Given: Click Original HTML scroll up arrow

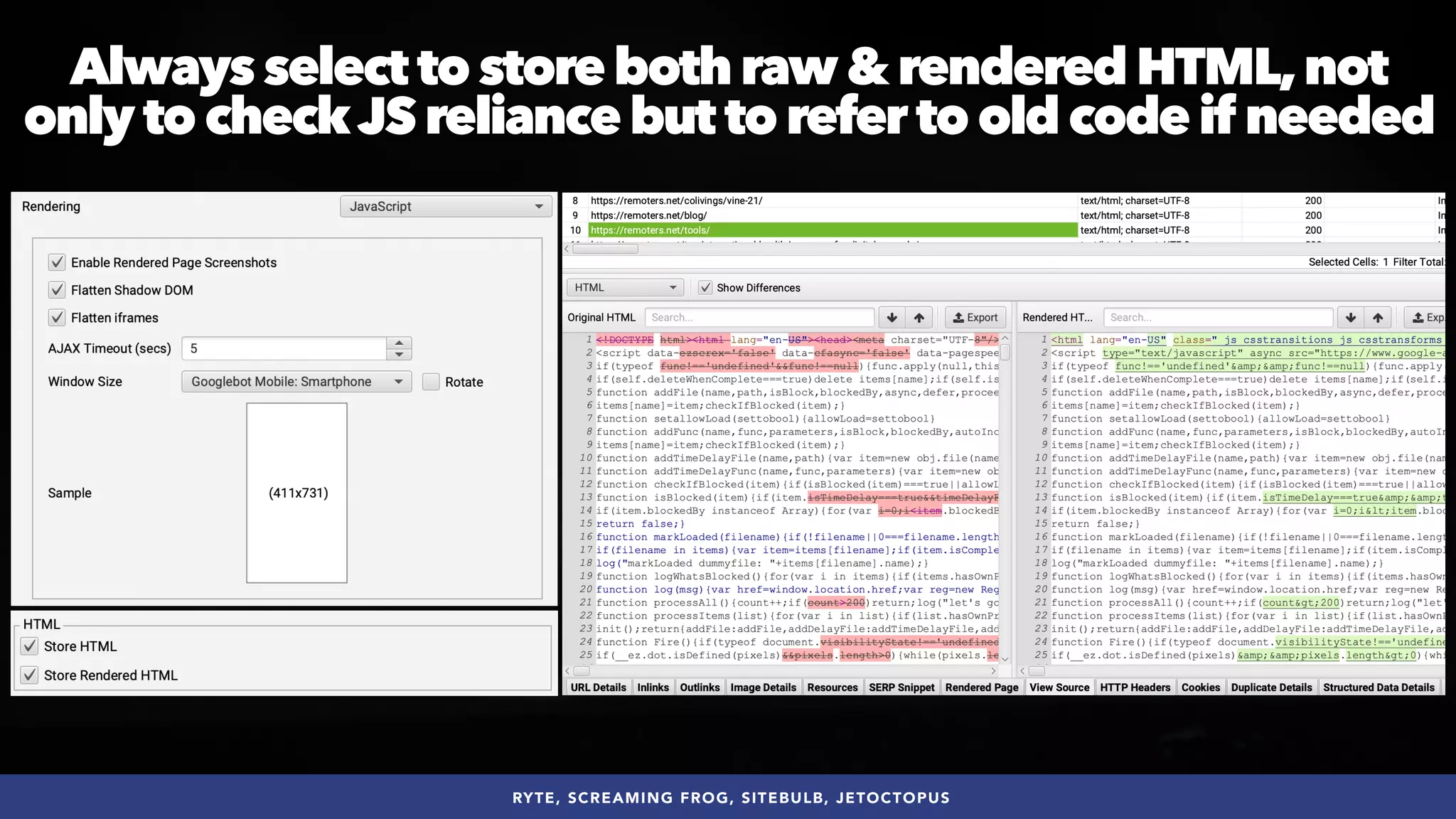Looking at the screenshot, I should pyautogui.click(x=1005, y=338).
